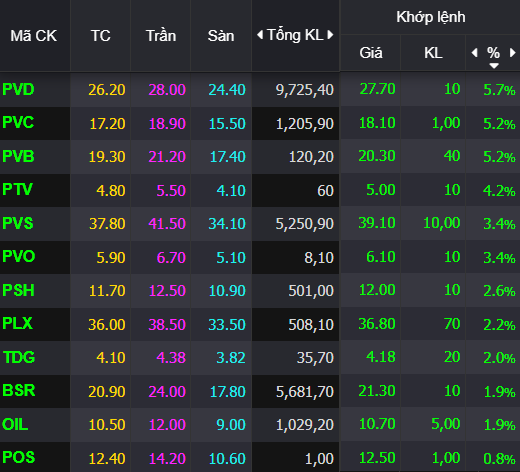Viewport: 520px width, 472px height.
Task: Open the TDG stock symbol
Action: [19, 357]
